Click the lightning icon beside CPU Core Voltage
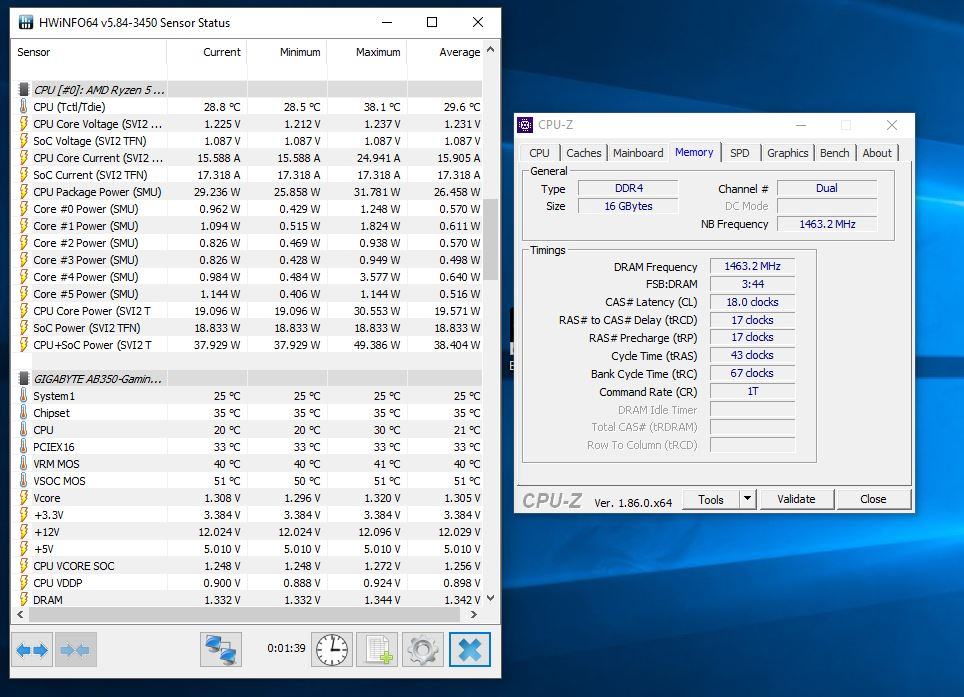The image size is (964, 697). [24, 124]
